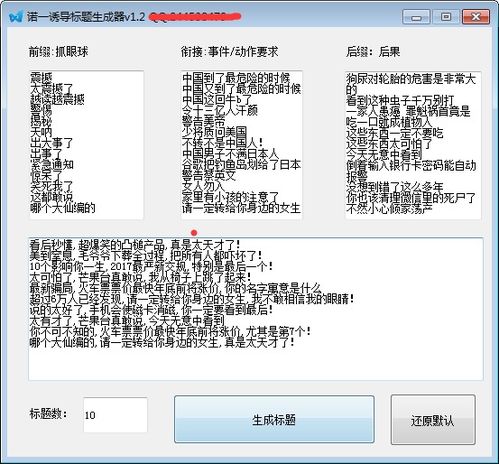499x464 pixels.
Task: Select 女人勿入 in the middle list
Action: tap(203, 186)
